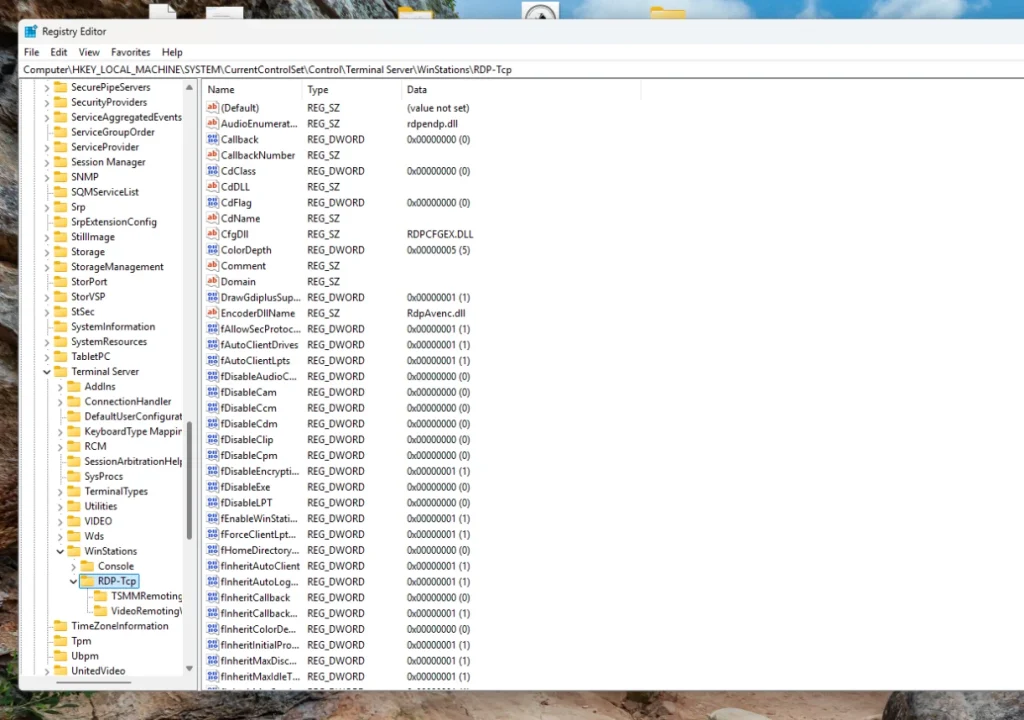Viewport: 1024px width, 720px height.
Task: Click the DWORD icon next to fDisableLPT
Action: click(212, 502)
